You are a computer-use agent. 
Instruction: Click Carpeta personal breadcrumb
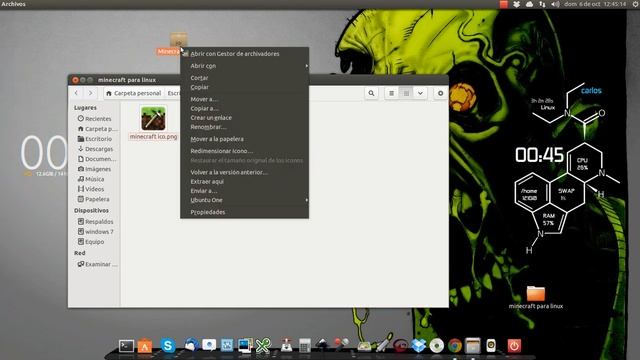[133, 93]
